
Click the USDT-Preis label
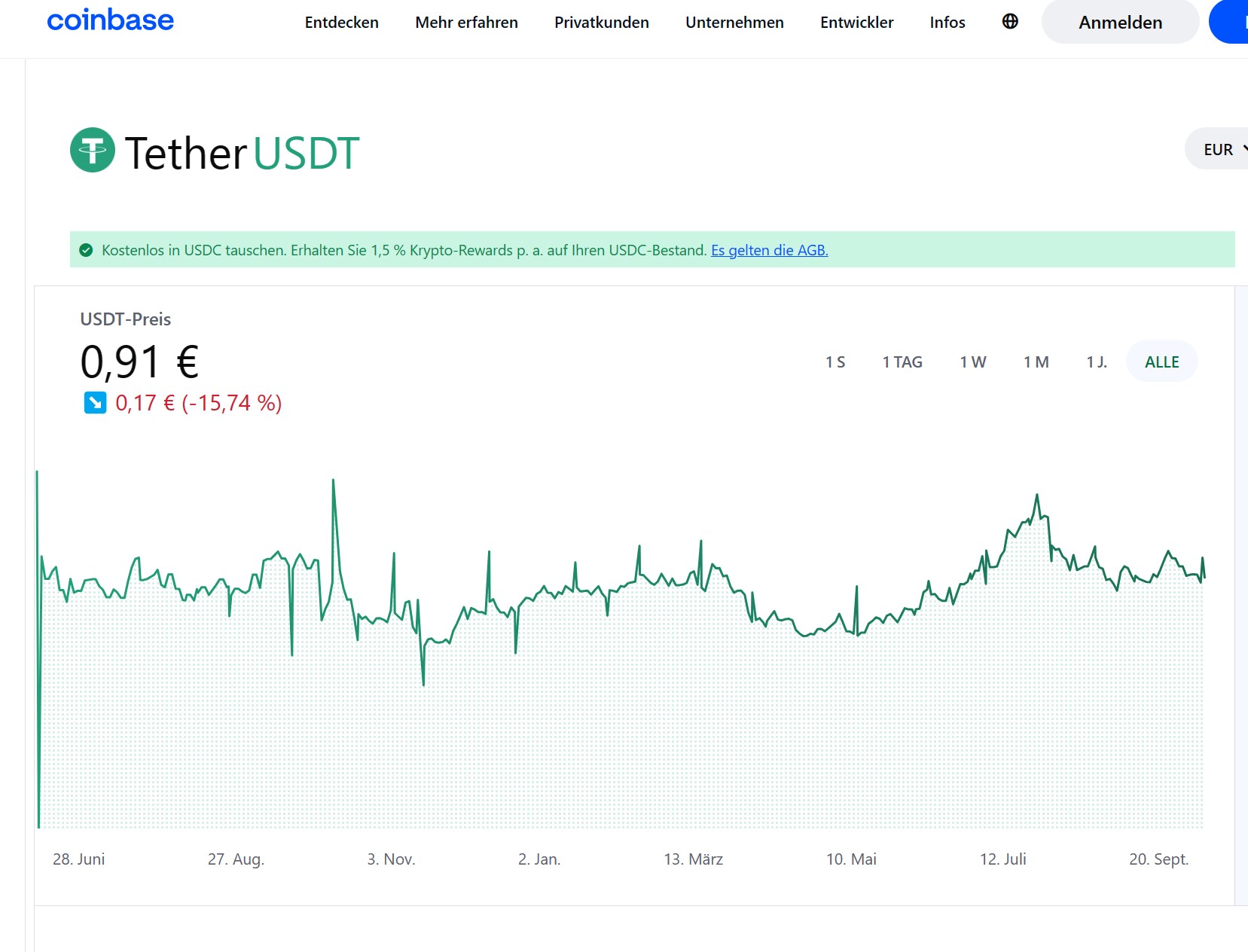pos(126,319)
